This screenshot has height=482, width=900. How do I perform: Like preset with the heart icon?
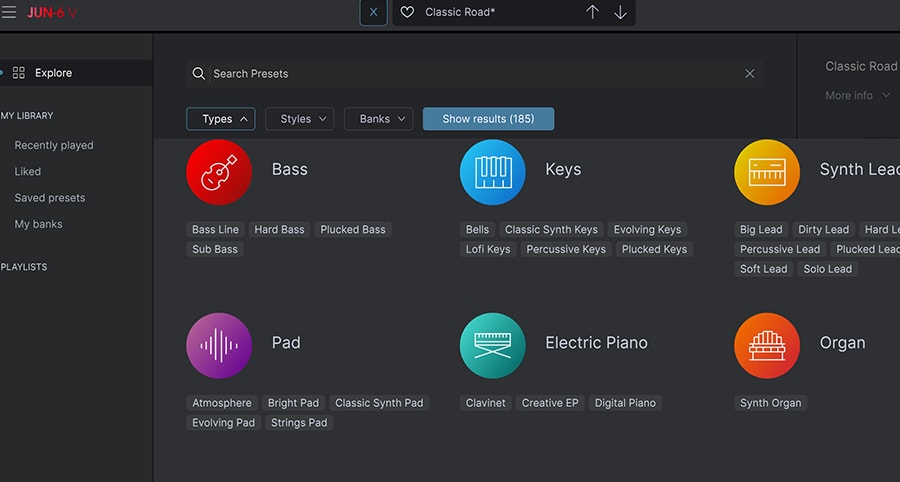pyautogui.click(x=407, y=12)
